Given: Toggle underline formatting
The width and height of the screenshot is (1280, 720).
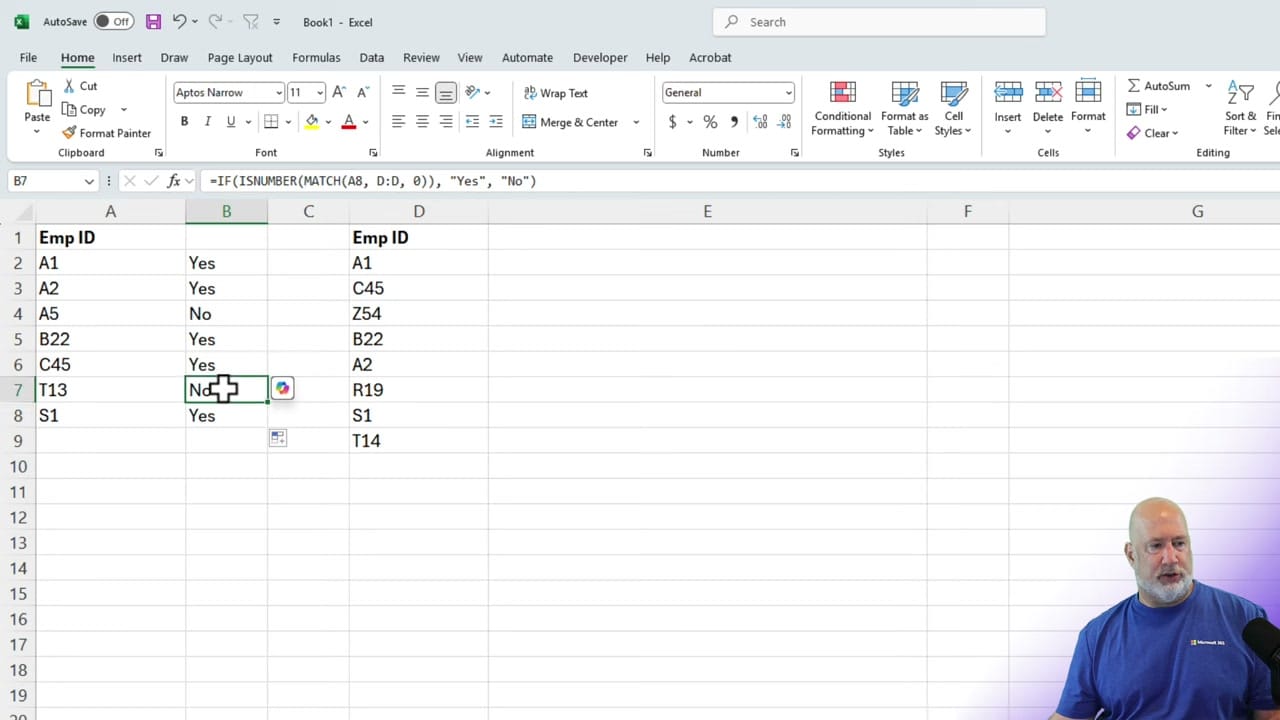Looking at the screenshot, I should coord(229,121).
